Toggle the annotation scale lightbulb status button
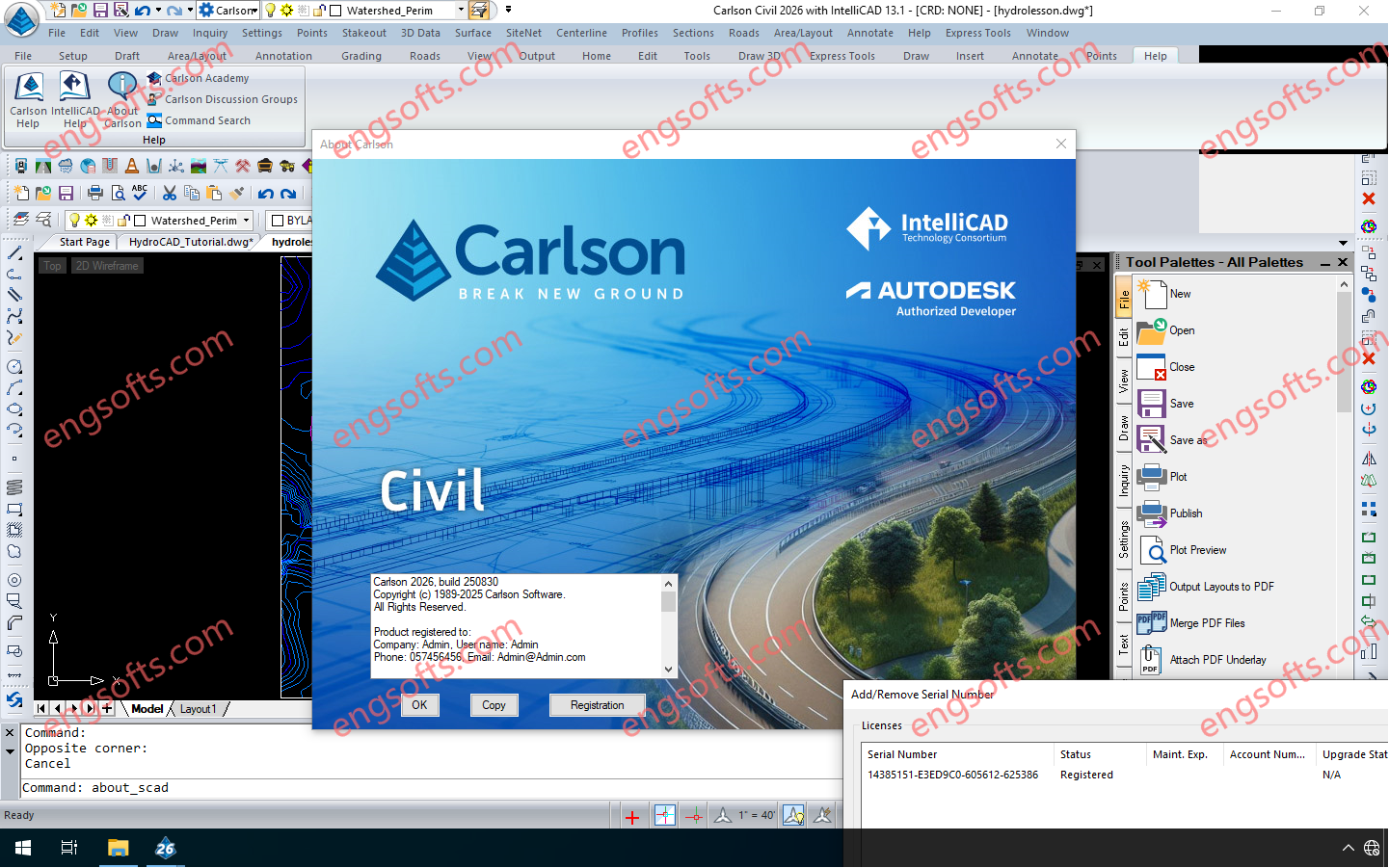The height and width of the screenshot is (868, 1389). (x=793, y=816)
